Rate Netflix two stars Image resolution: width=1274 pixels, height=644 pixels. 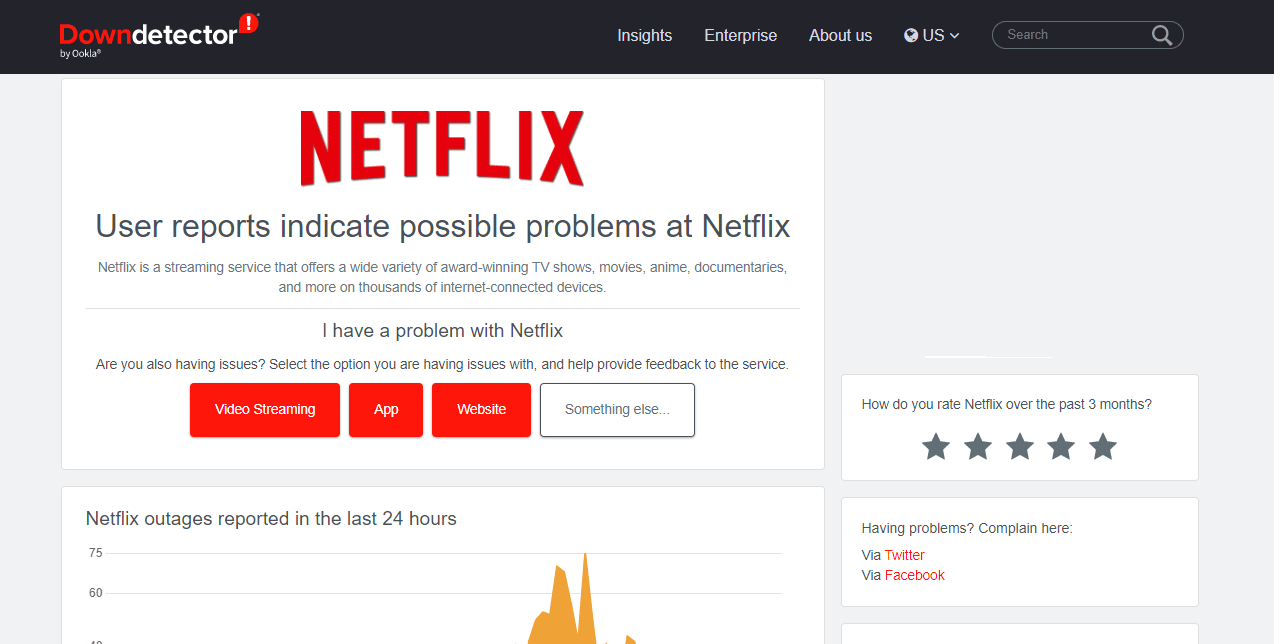pos(978,446)
